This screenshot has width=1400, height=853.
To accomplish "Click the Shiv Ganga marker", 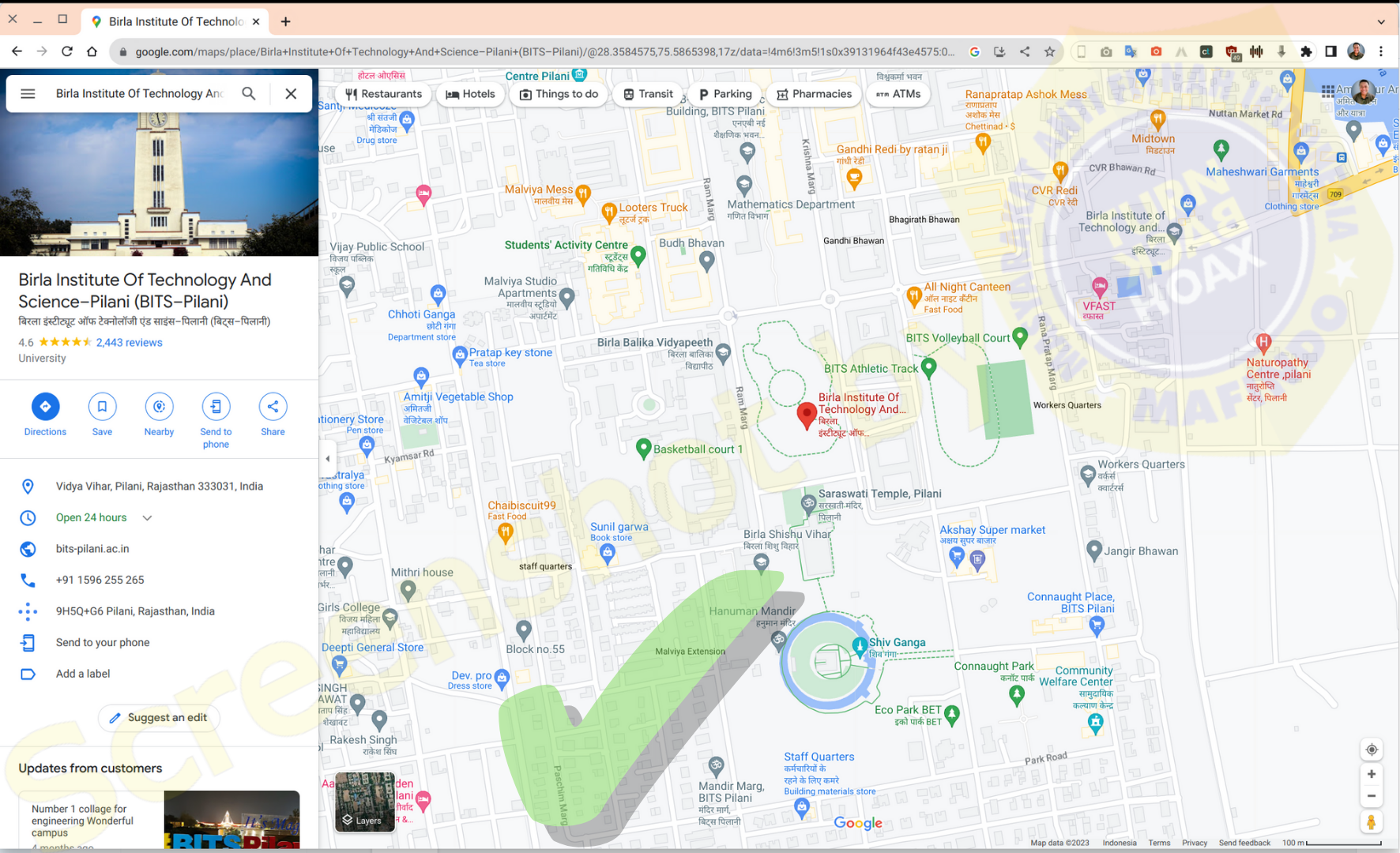I will coord(860,647).
